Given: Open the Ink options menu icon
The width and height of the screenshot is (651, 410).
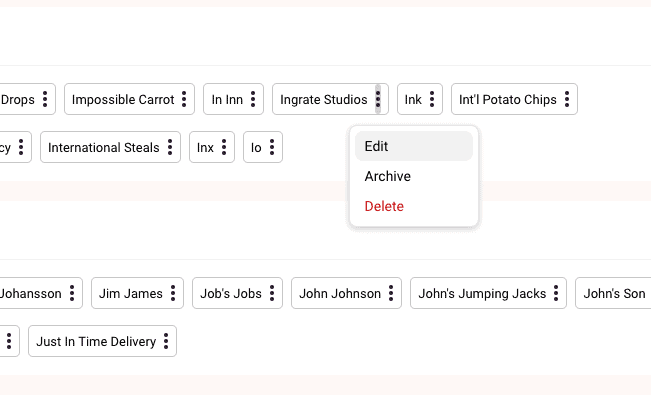Looking at the screenshot, I should (432, 100).
